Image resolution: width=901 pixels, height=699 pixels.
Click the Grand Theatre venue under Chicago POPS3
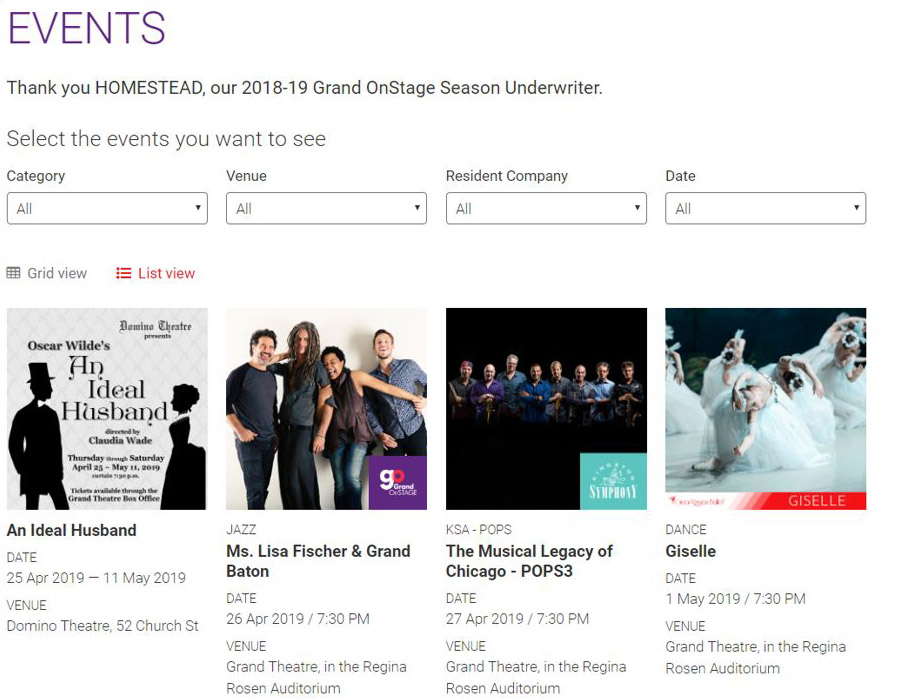(x=536, y=677)
